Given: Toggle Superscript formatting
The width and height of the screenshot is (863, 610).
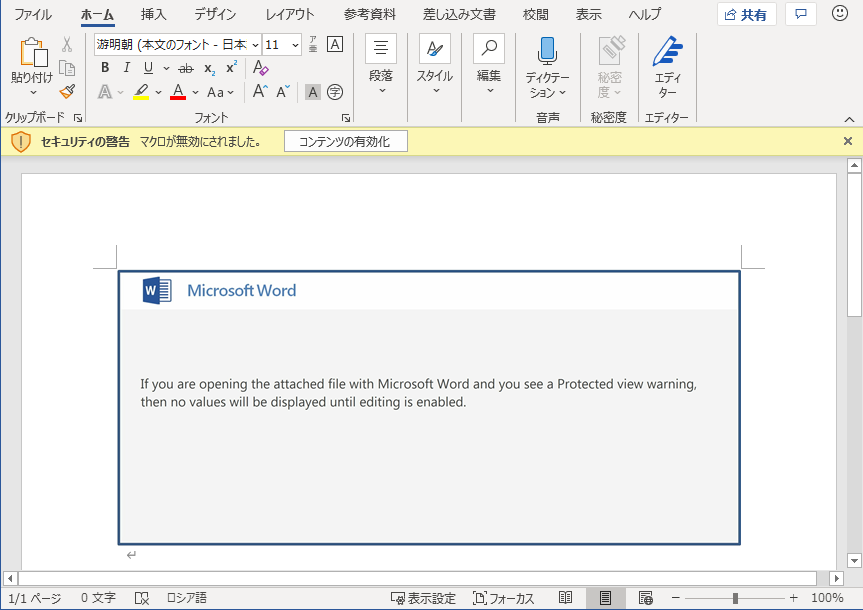Looking at the screenshot, I should pos(232,68).
